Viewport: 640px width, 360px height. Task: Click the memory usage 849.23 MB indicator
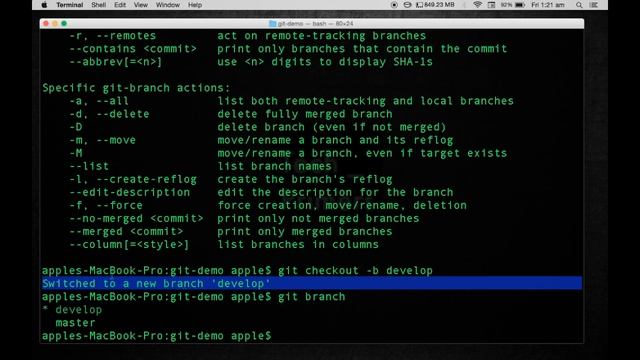point(435,5)
